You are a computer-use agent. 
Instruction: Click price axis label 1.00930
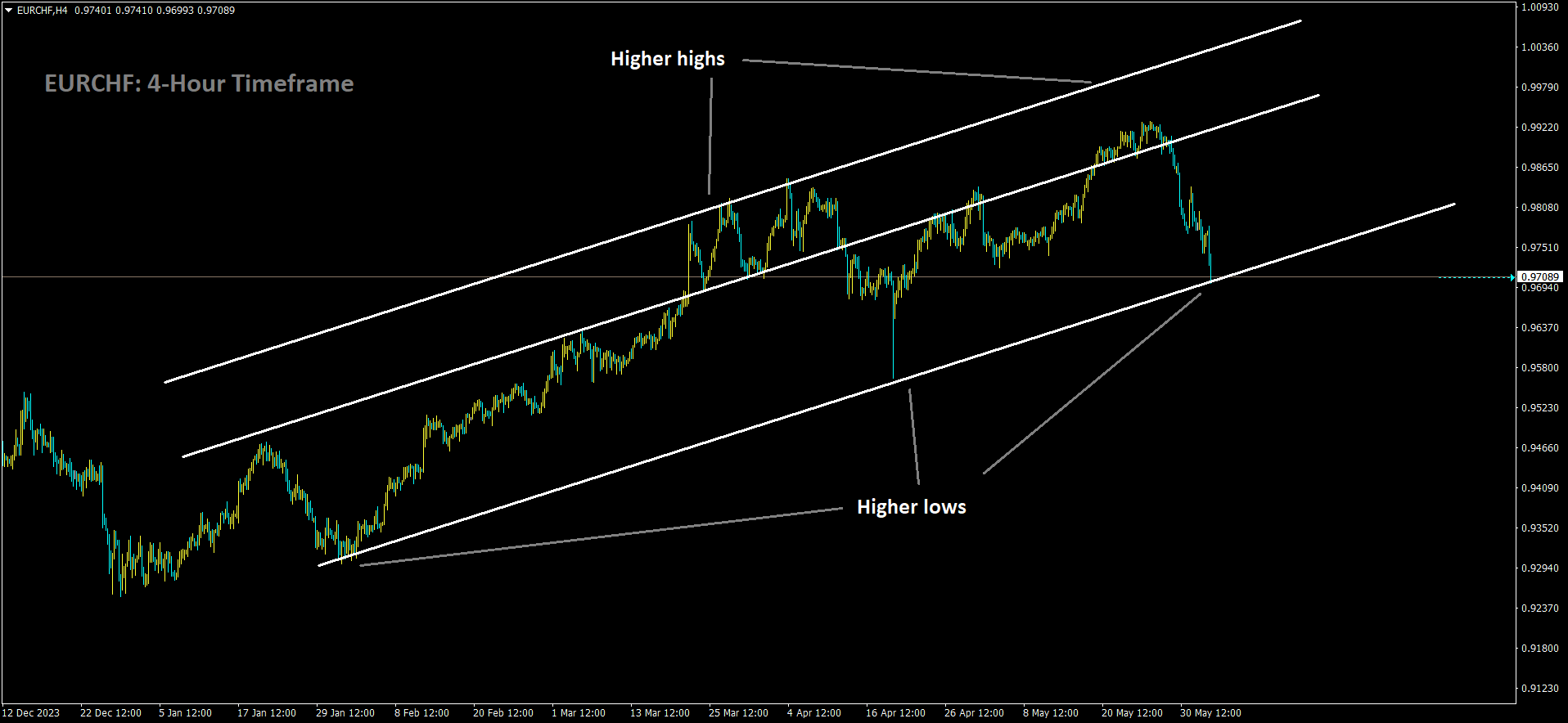point(1539,7)
